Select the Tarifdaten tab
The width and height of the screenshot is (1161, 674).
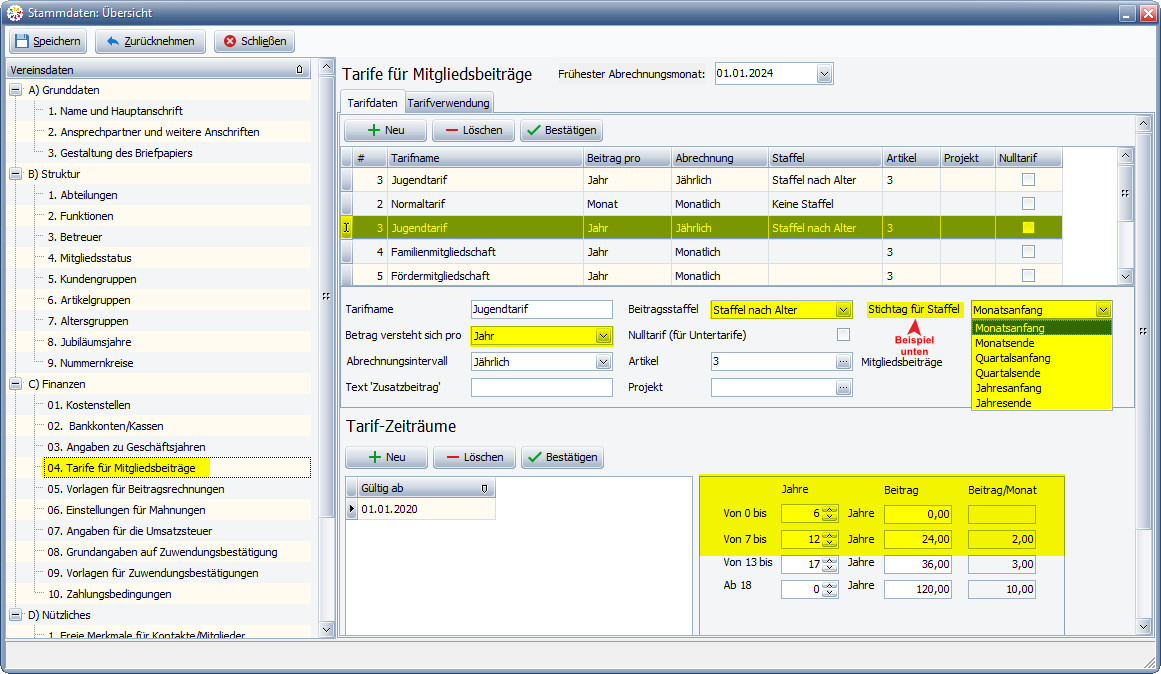[x=372, y=103]
